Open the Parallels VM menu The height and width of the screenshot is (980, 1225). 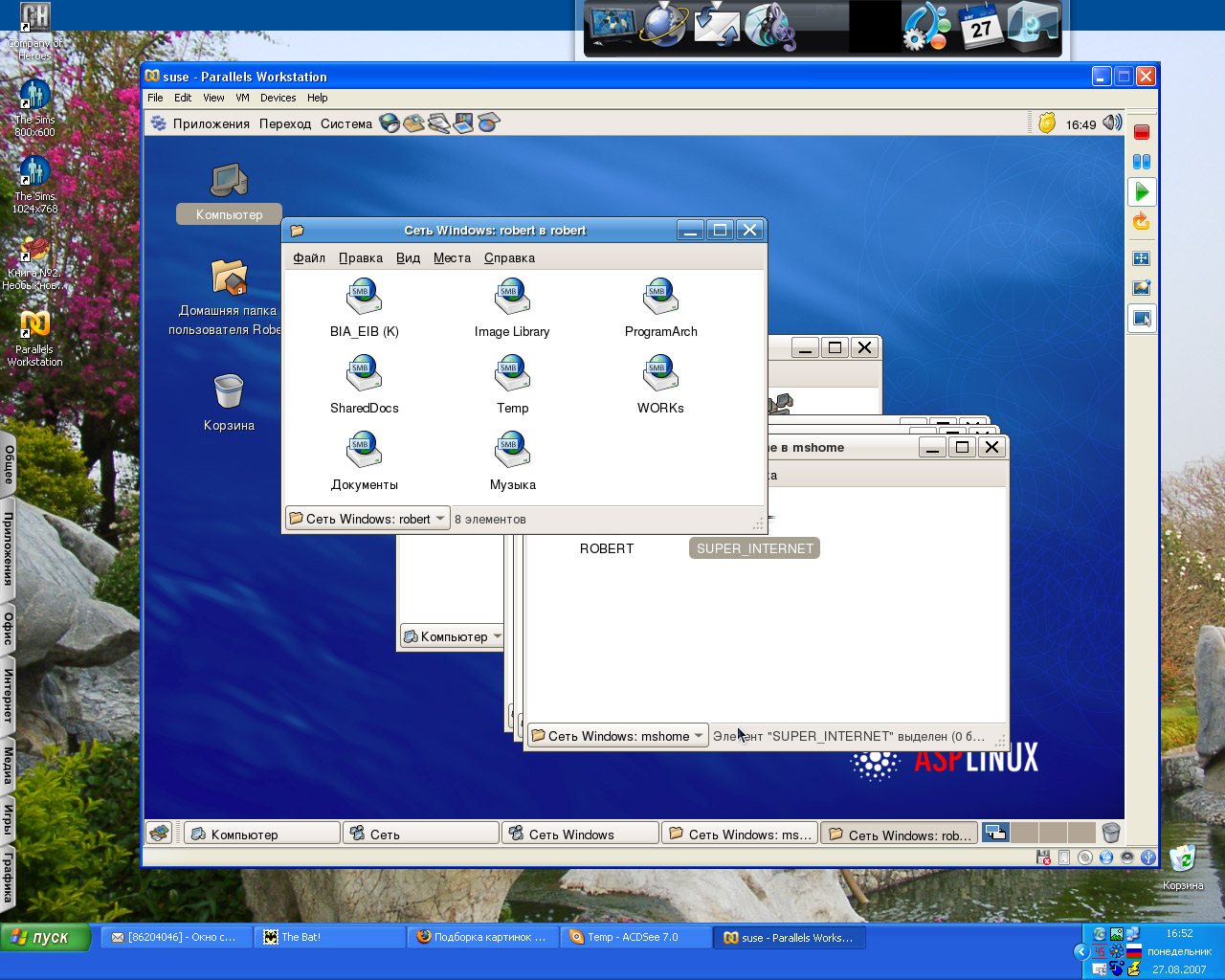(242, 98)
